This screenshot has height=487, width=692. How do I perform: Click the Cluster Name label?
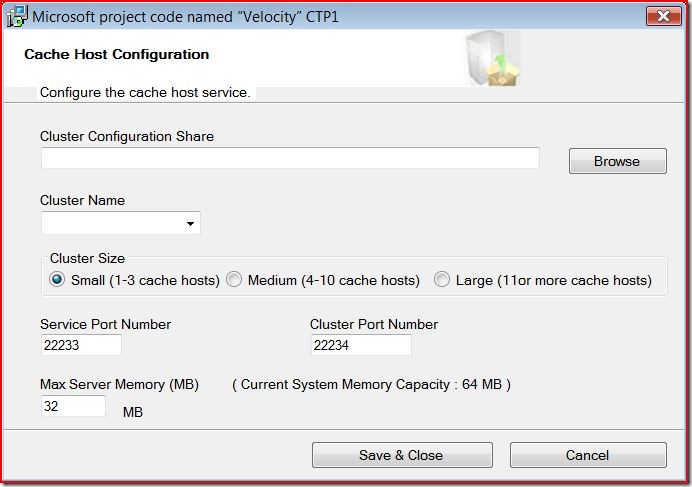tap(83, 200)
